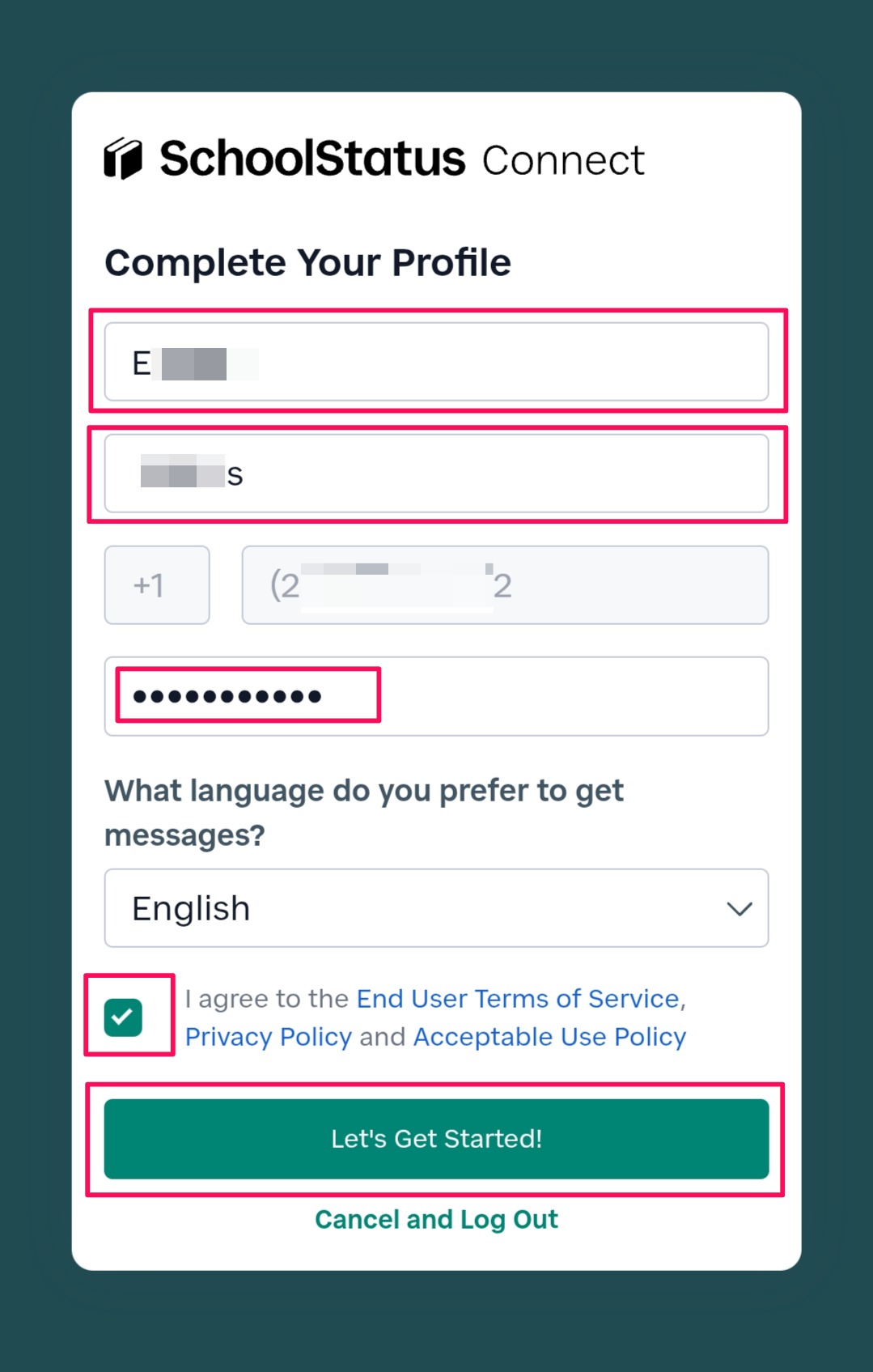Click the Complete Your Profile heading
Screen dimensions: 873x1372
pyautogui.click(x=307, y=263)
